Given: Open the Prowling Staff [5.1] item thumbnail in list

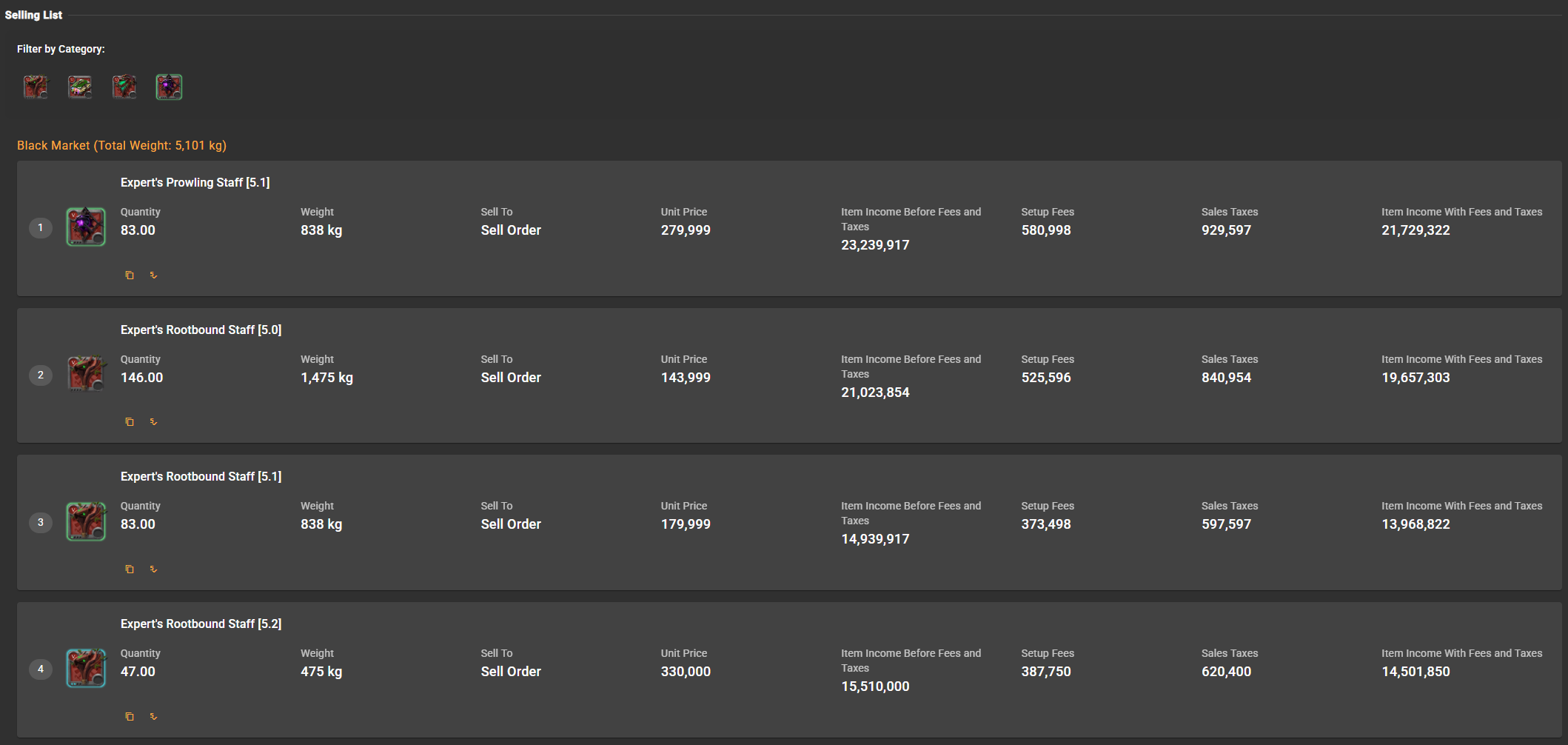Looking at the screenshot, I should [86, 227].
